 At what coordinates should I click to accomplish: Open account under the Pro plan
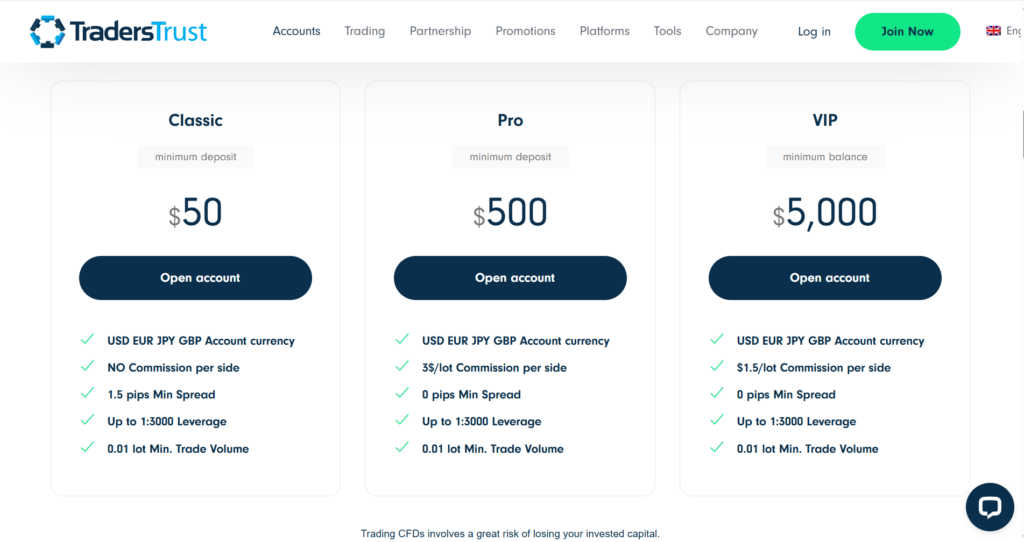click(510, 278)
